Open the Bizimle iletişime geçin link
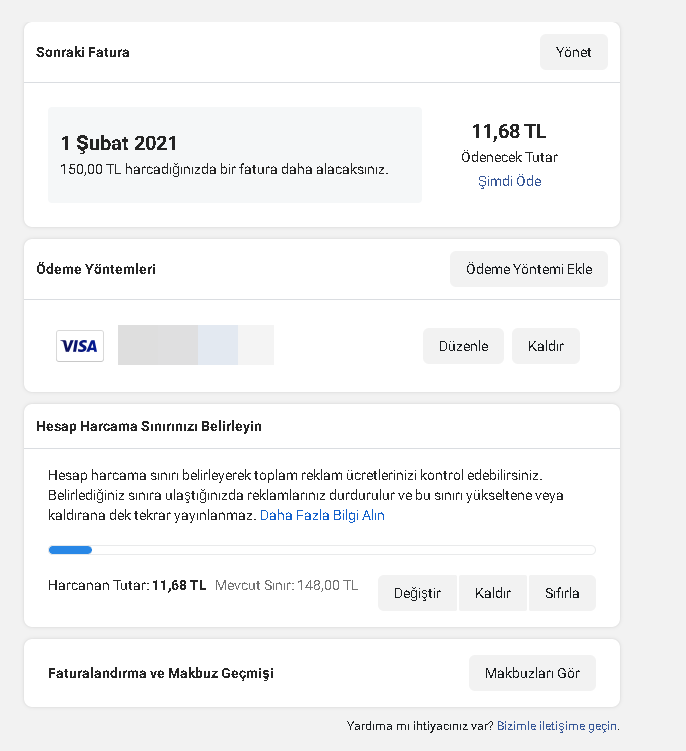 click(557, 726)
